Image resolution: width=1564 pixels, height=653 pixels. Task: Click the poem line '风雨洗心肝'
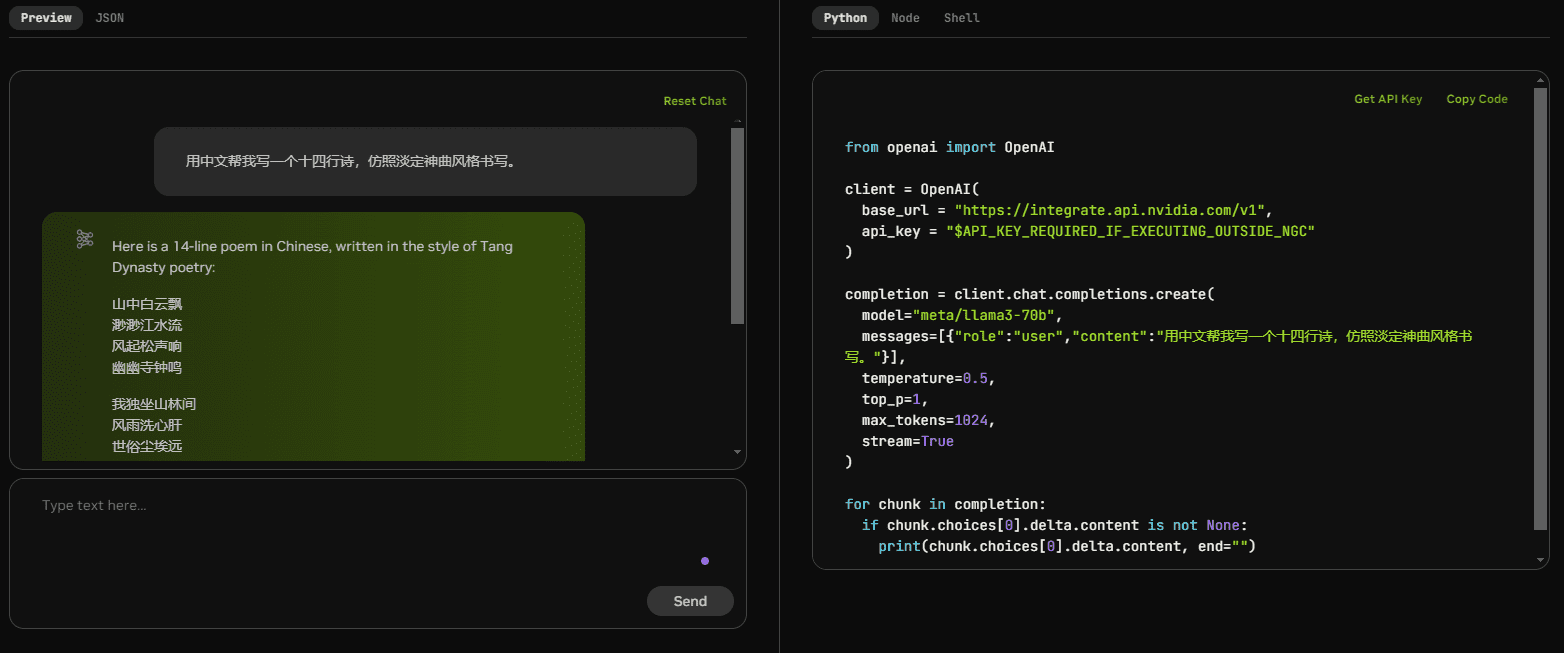click(147, 425)
